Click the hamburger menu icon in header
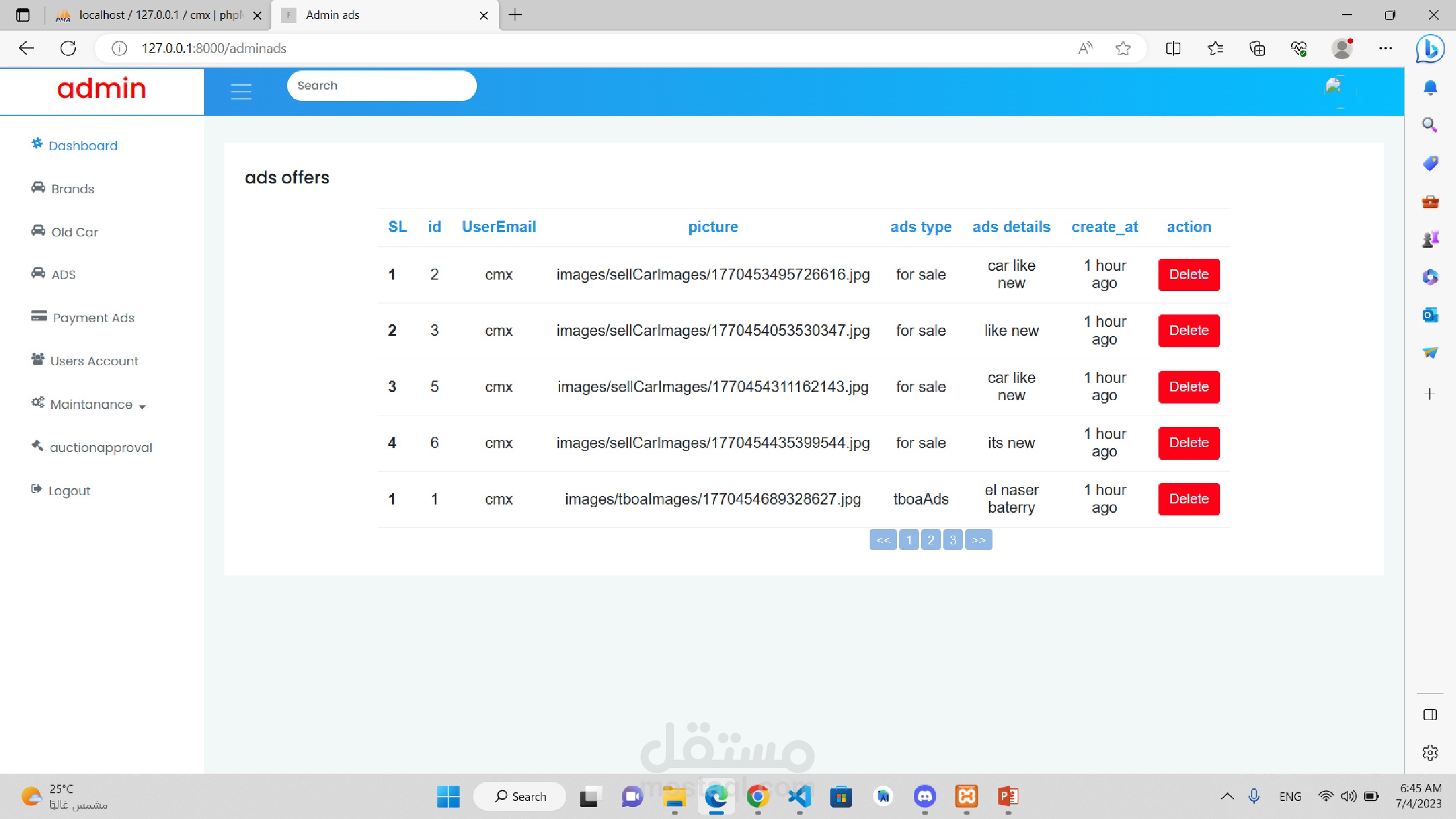Screen dimensions: 1456x819 241,92
